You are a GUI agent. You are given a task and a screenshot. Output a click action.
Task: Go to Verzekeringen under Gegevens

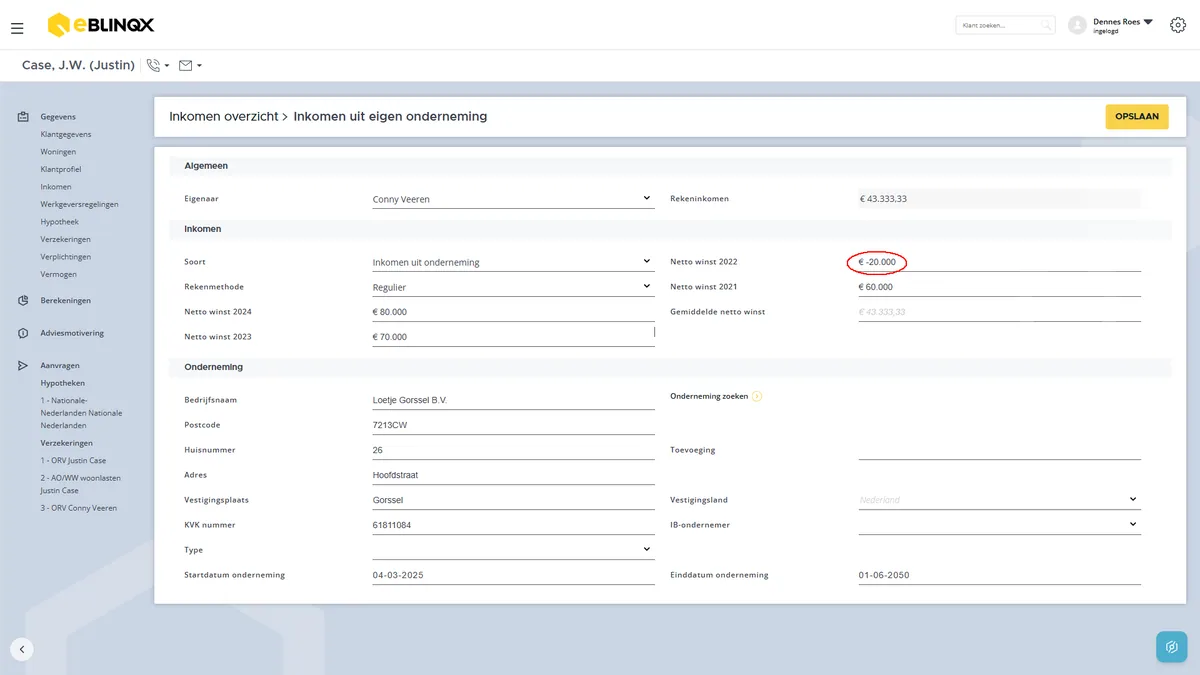(66, 239)
